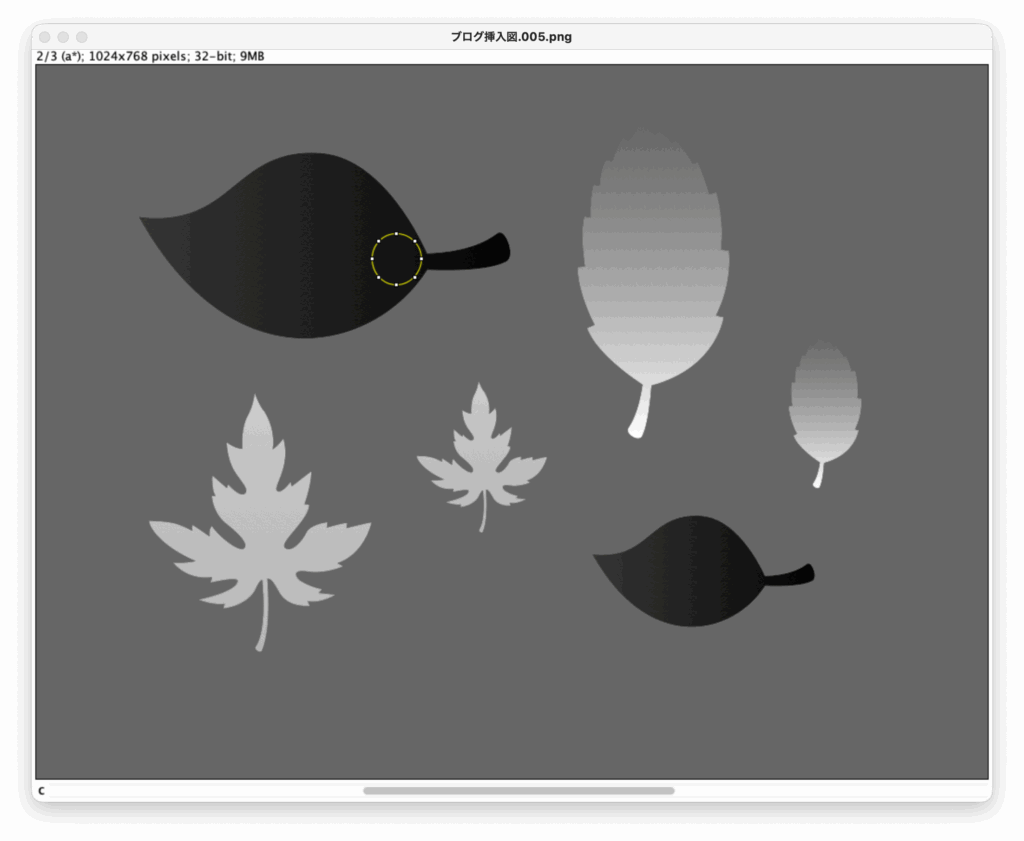Click the left handle of the oval selection
Screen dimensions: 1024x841
click(x=372, y=259)
